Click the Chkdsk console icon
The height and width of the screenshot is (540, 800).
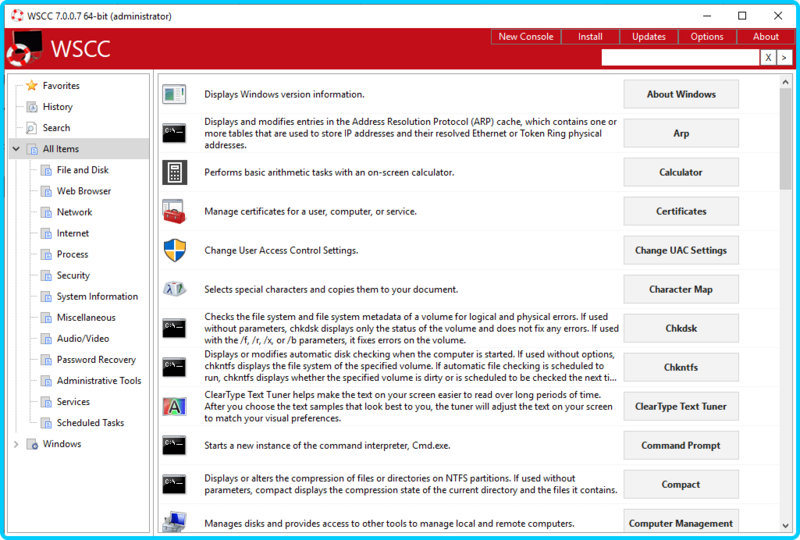(174, 328)
